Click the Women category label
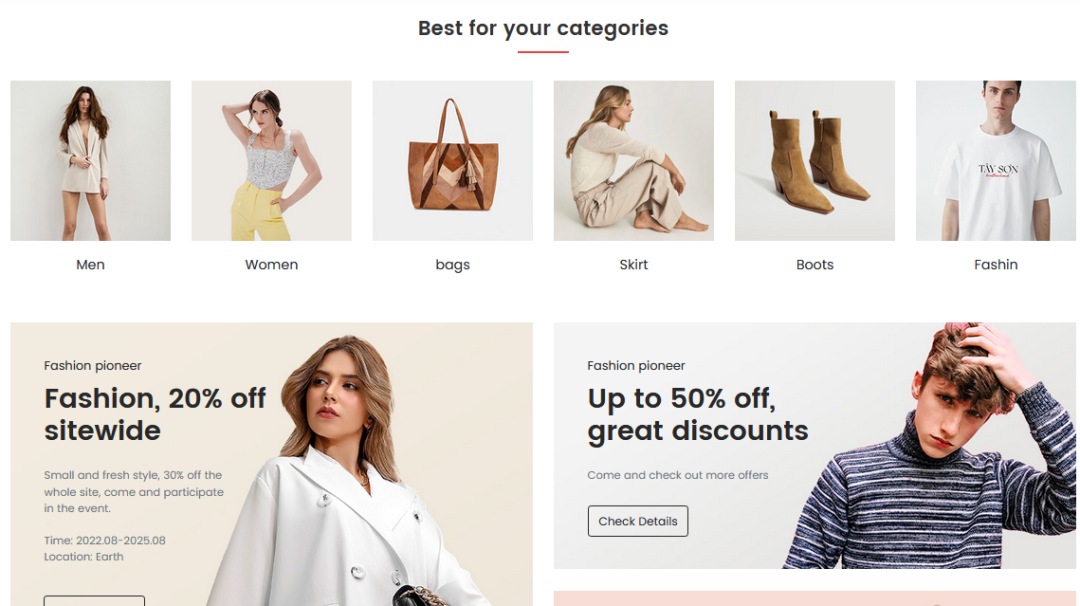This screenshot has height=606, width=1080. tap(271, 264)
